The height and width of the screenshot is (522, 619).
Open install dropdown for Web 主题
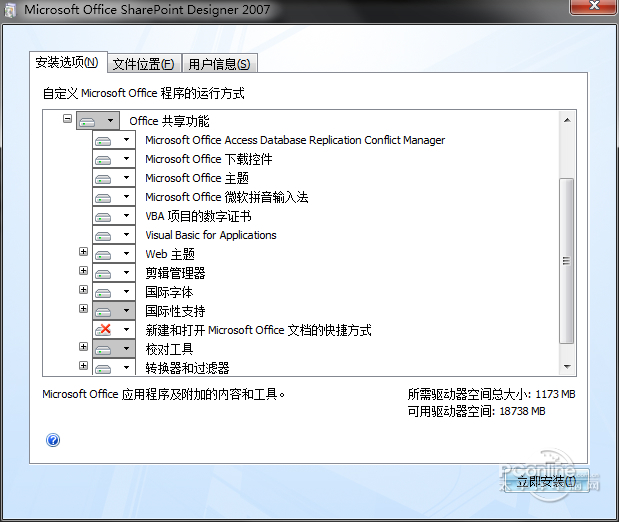coord(114,254)
